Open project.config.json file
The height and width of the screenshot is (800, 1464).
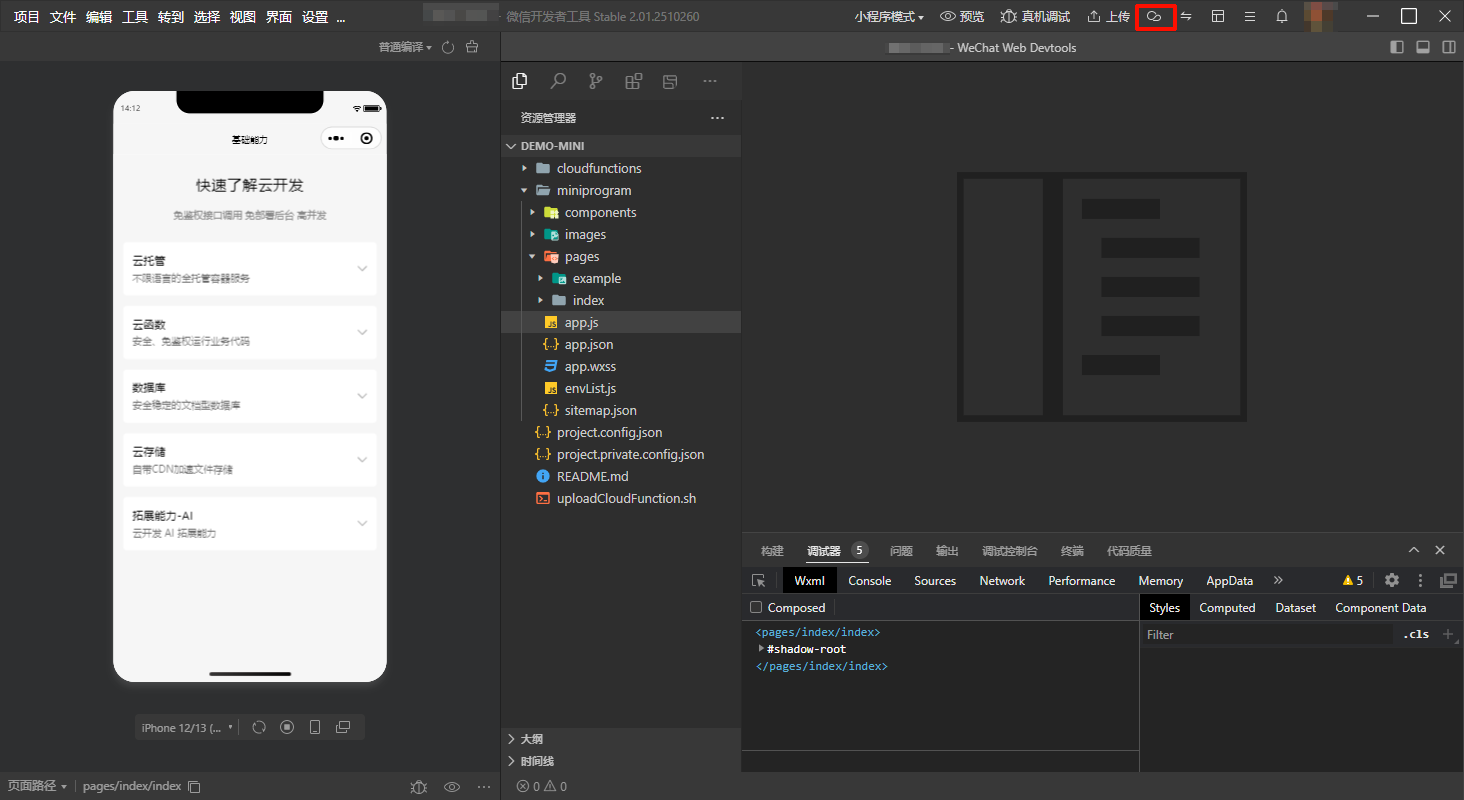click(x=609, y=432)
